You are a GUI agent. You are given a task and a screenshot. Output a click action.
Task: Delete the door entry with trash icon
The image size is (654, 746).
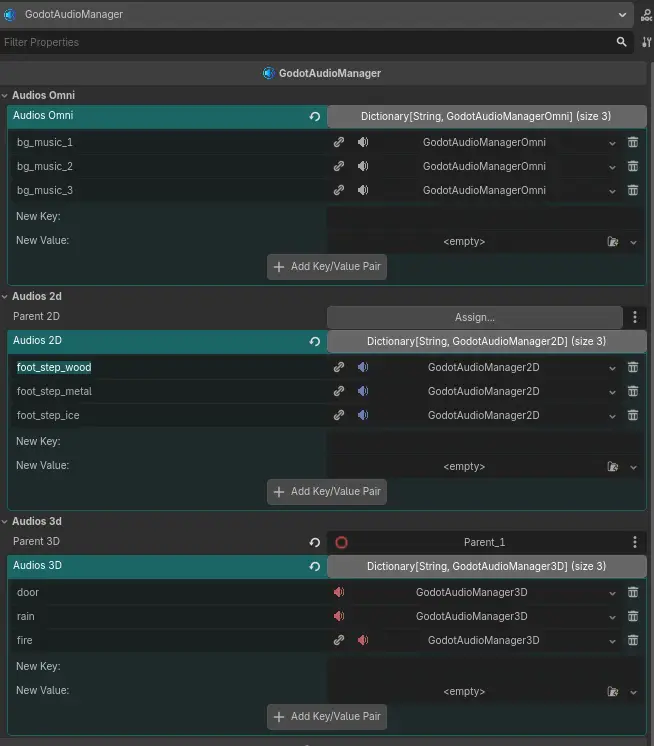click(633, 592)
